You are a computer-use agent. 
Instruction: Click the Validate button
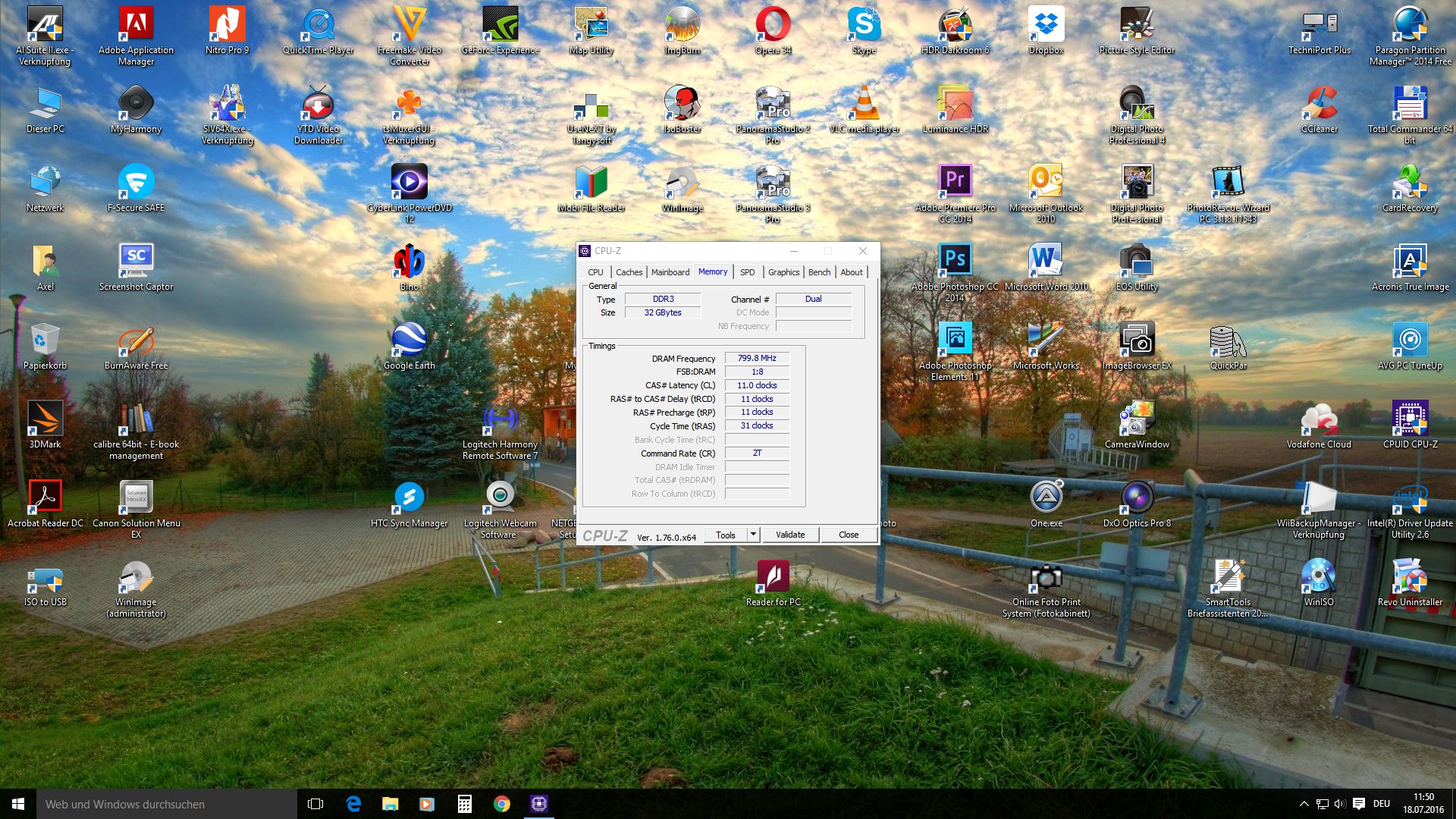(x=790, y=535)
